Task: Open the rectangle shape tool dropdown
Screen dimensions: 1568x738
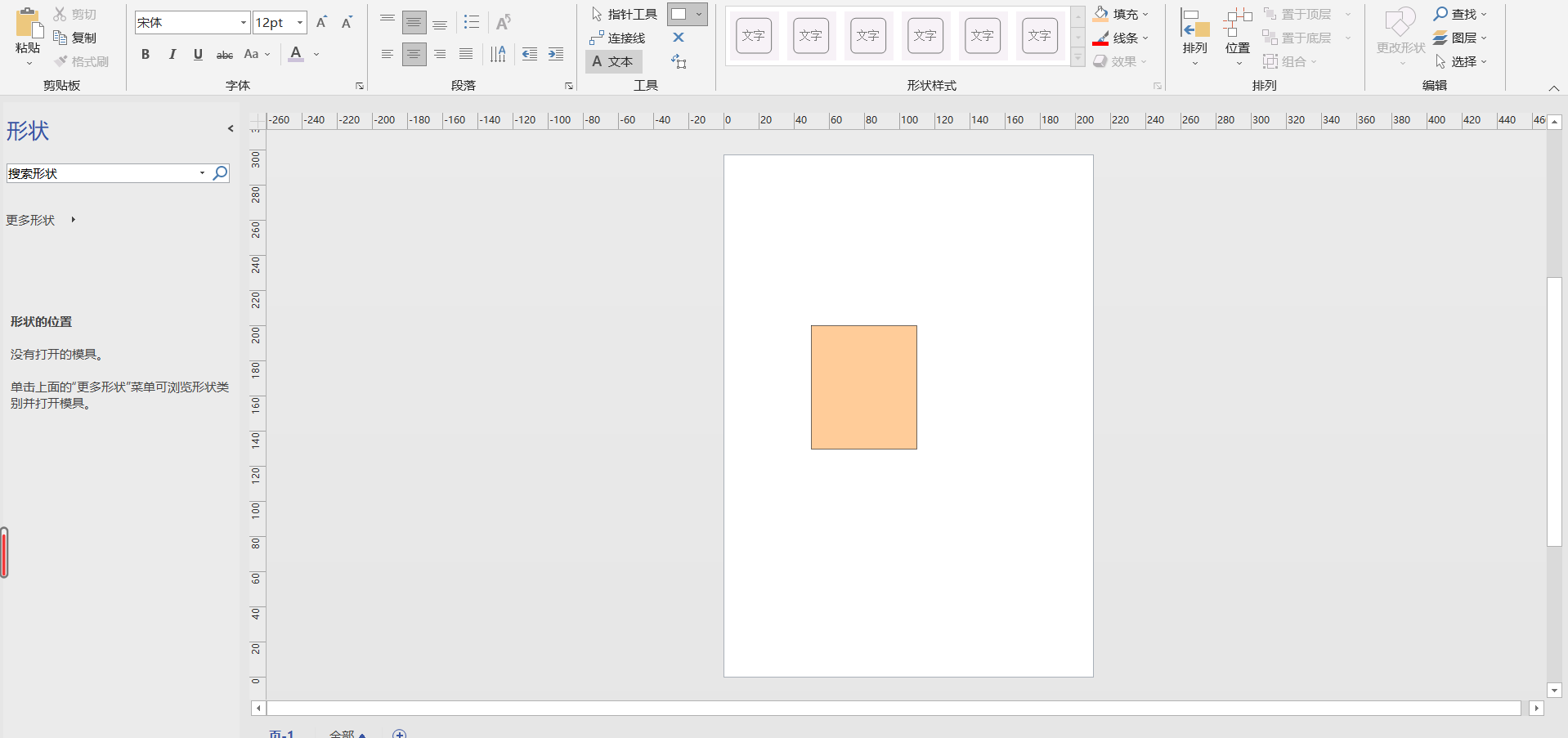Action: click(x=699, y=14)
